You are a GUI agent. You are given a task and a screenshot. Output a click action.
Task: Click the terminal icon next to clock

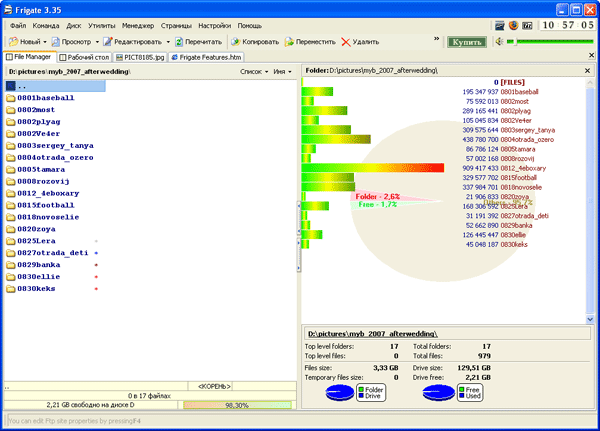[527, 26]
